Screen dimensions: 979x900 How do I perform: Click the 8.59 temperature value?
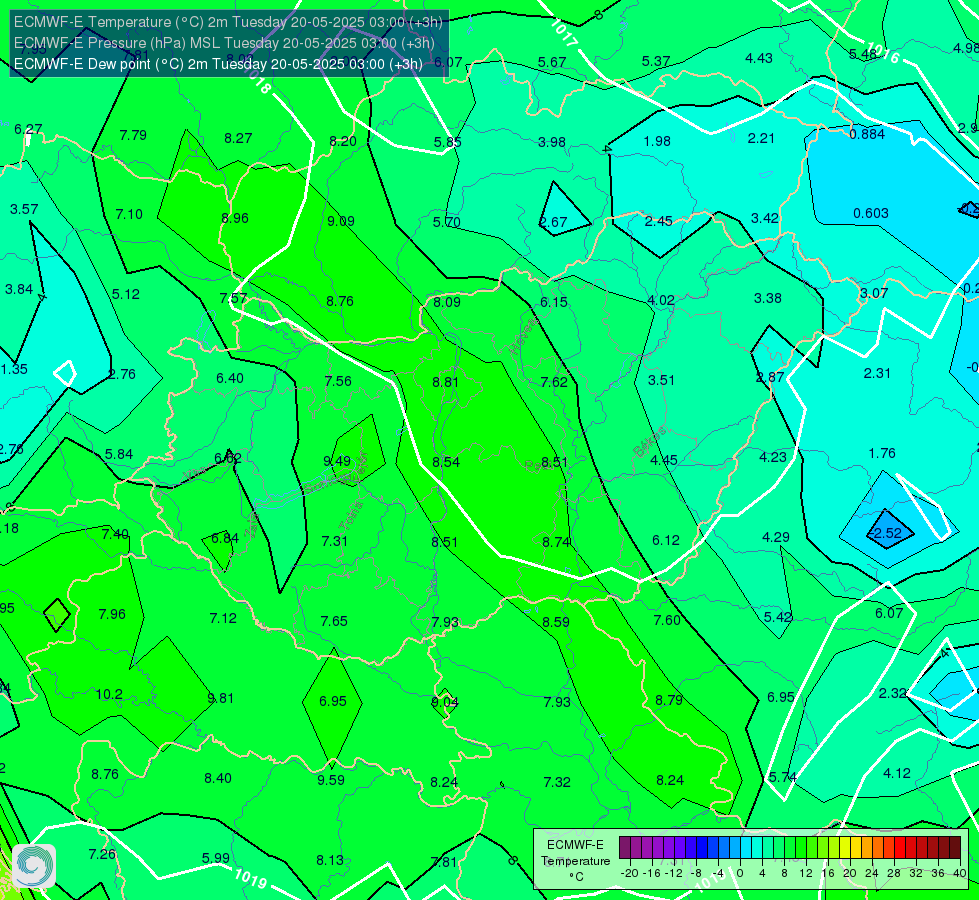click(556, 621)
